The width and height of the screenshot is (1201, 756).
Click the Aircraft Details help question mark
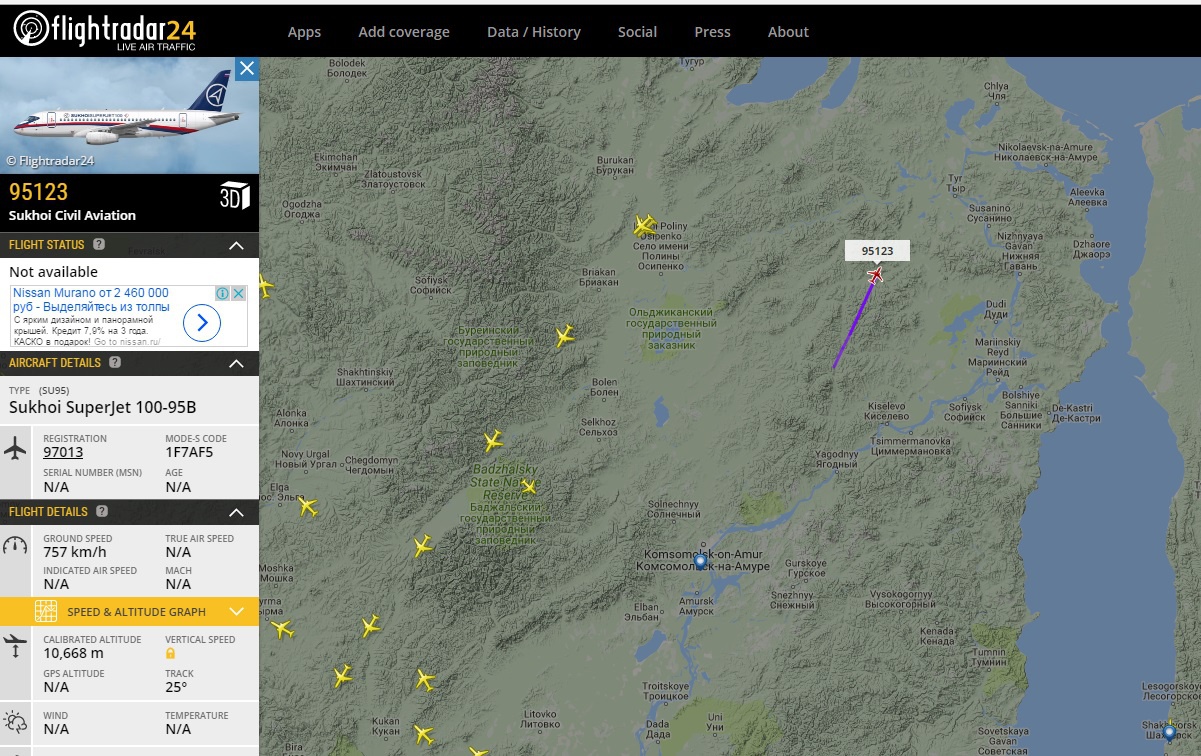click(x=115, y=363)
